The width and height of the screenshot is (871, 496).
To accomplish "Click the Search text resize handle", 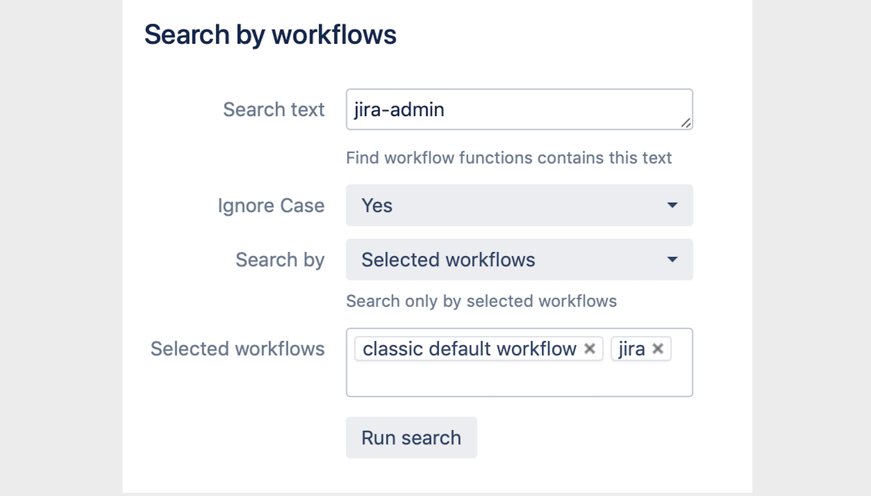I will click(685, 122).
